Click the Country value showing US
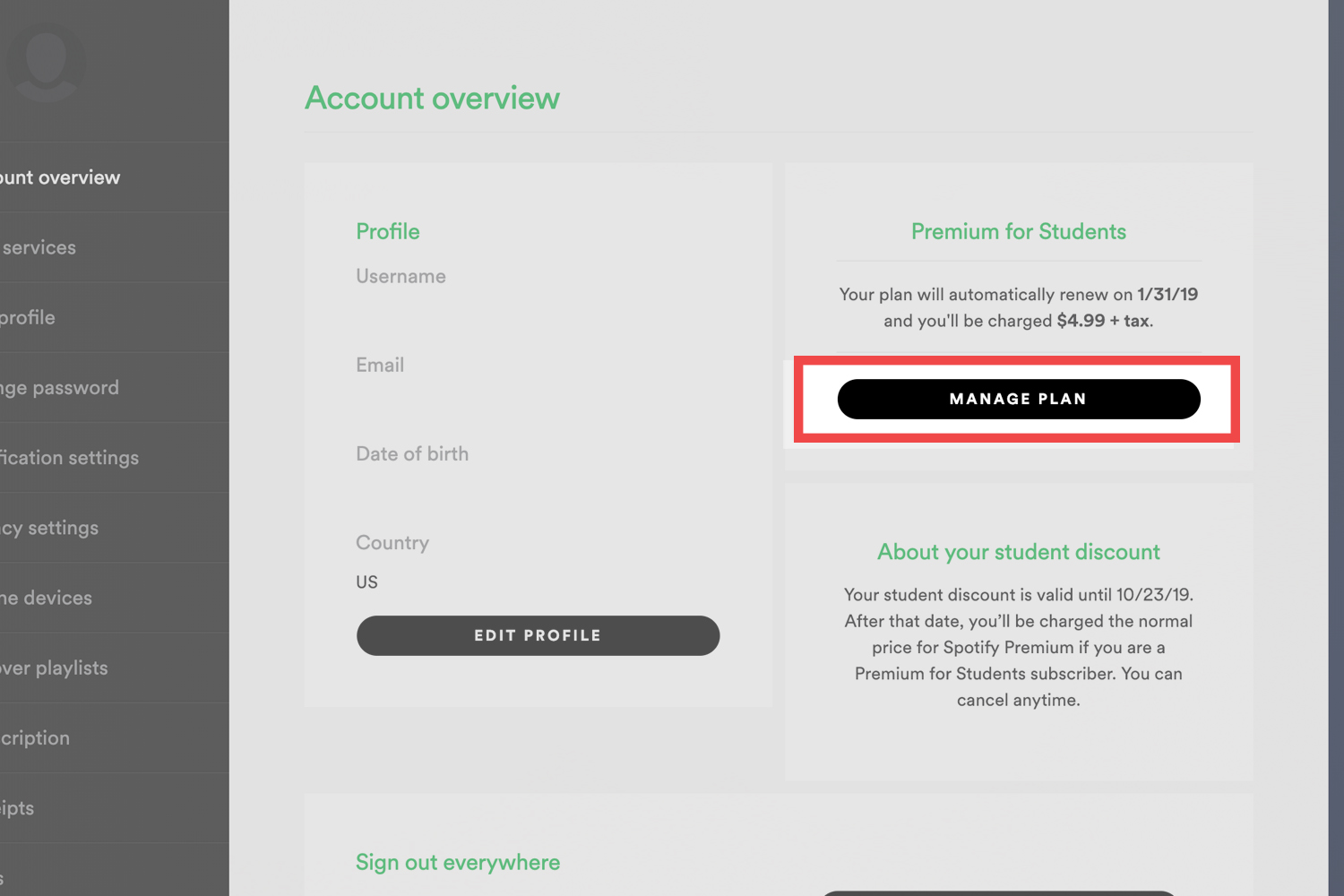Viewport: 1344px width, 896px height. pyautogui.click(x=366, y=582)
